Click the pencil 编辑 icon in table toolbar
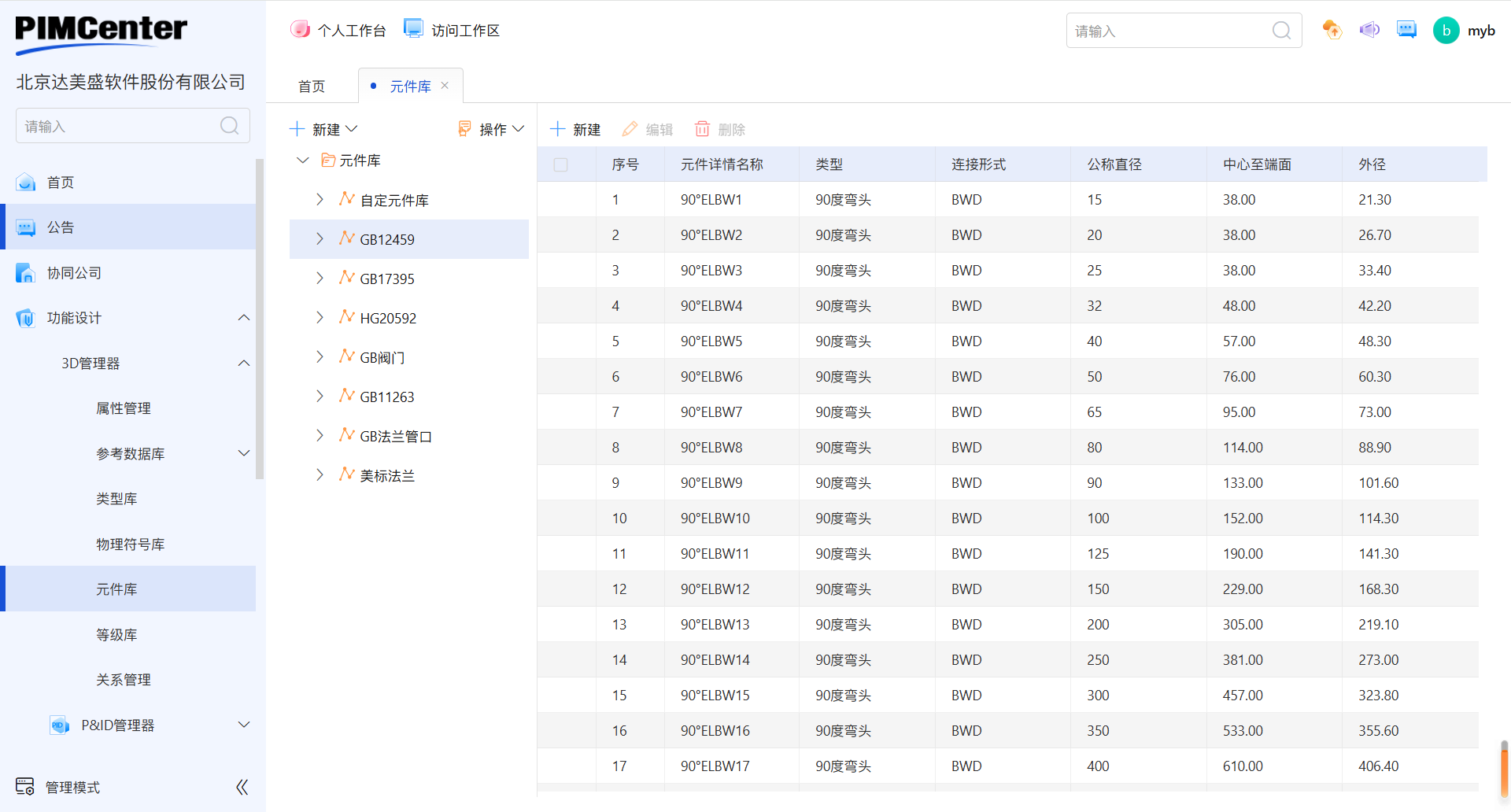 click(630, 129)
